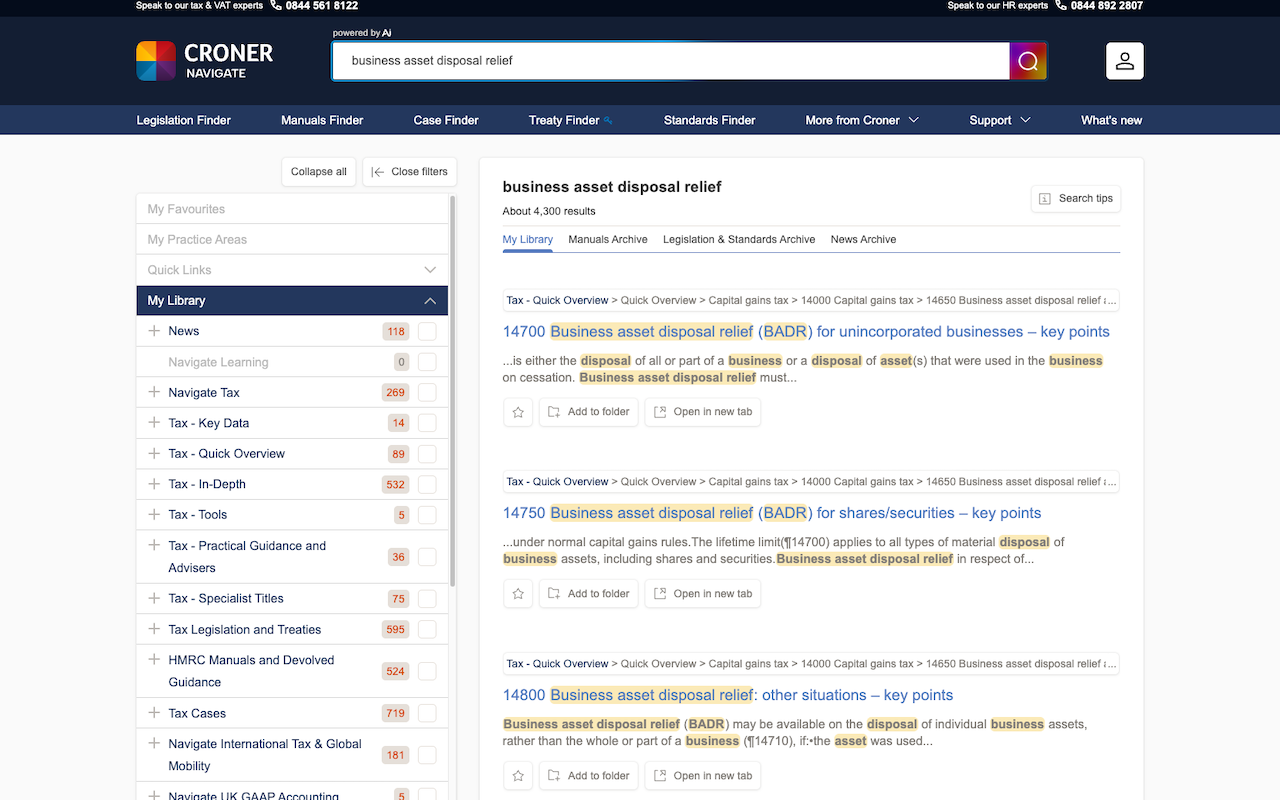Click the Croner Navigate logo
Viewport: 1280px width, 800px height.
pyautogui.click(x=205, y=60)
